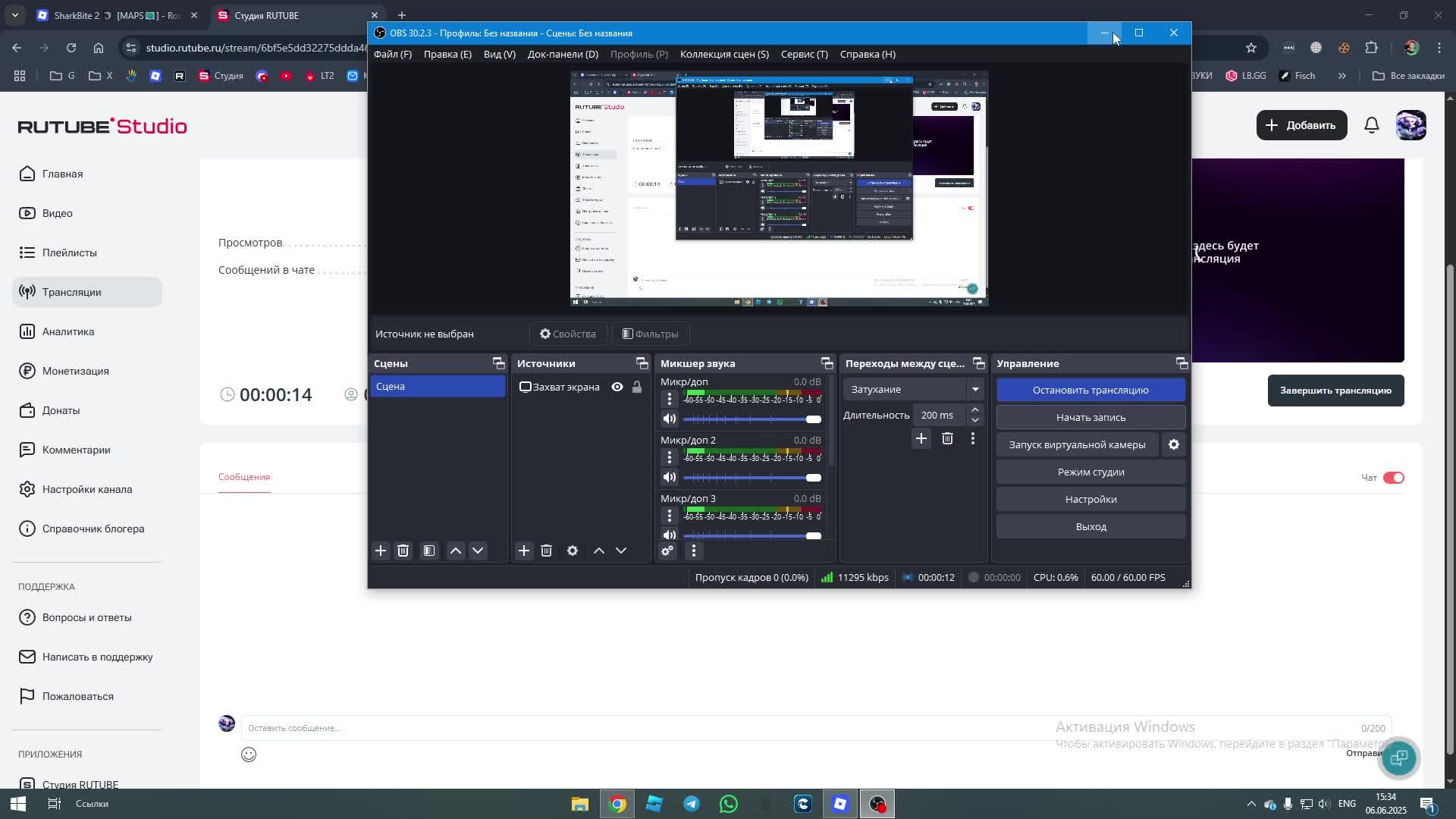The height and width of the screenshot is (819, 1456).
Task: Click Запуск виртуальной камеры button
Action: coord(1077,444)
